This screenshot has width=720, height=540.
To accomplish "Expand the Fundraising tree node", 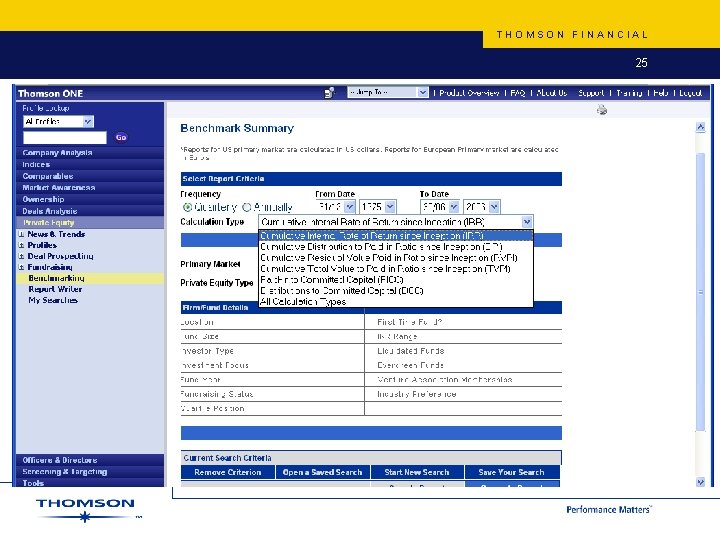I will tap(21, 267).
